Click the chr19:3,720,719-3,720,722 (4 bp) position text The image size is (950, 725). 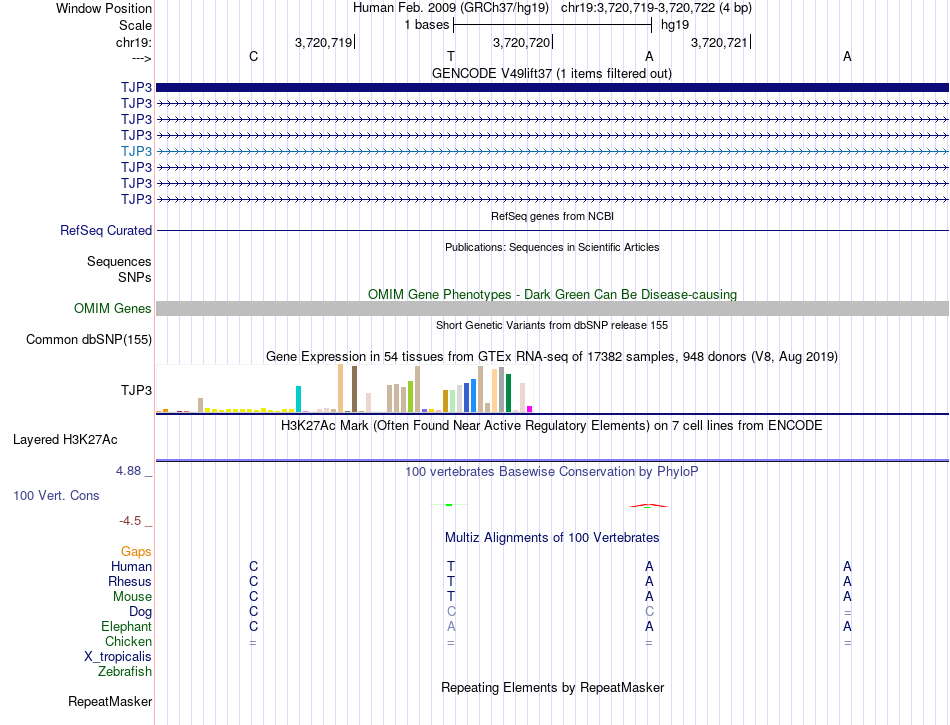(656, 8)
